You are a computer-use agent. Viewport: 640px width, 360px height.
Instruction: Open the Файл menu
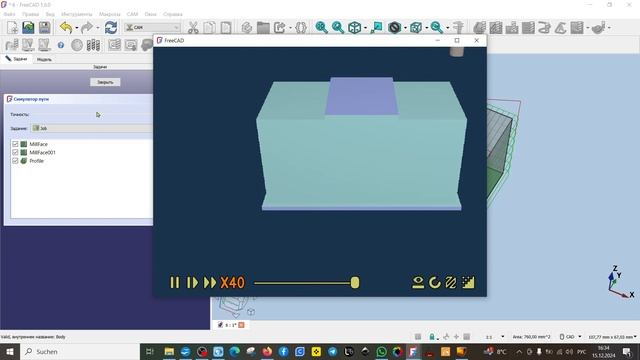(x=9, y=14)
